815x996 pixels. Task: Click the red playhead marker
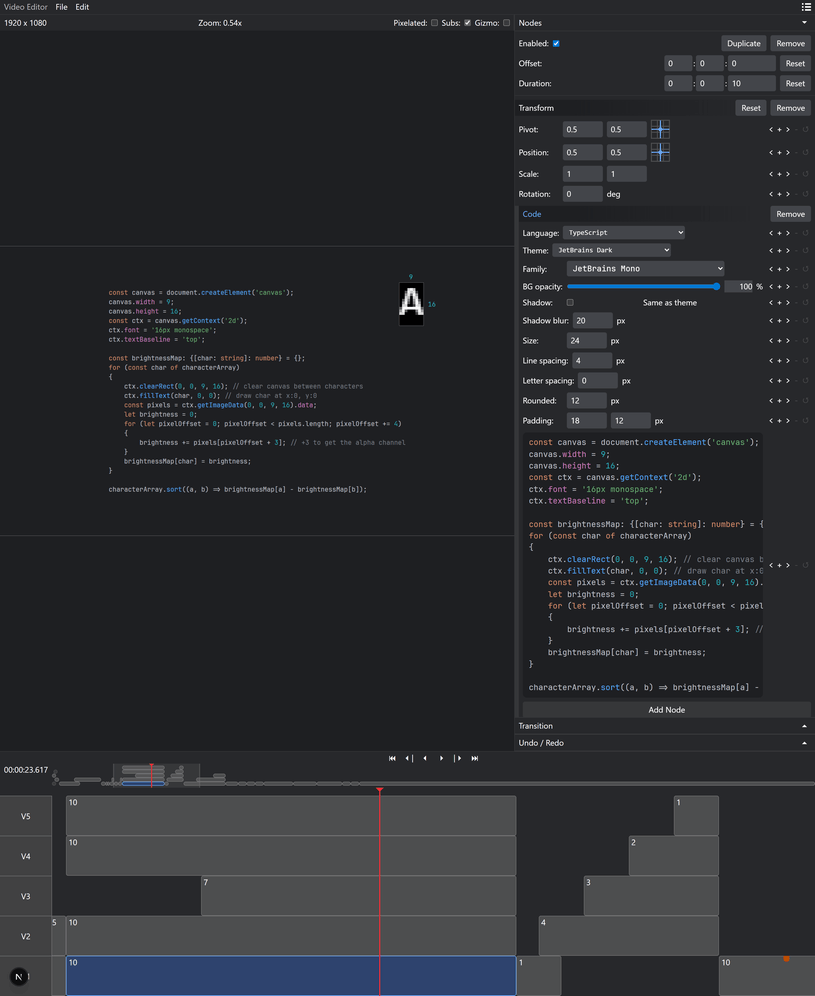(380, 791)
